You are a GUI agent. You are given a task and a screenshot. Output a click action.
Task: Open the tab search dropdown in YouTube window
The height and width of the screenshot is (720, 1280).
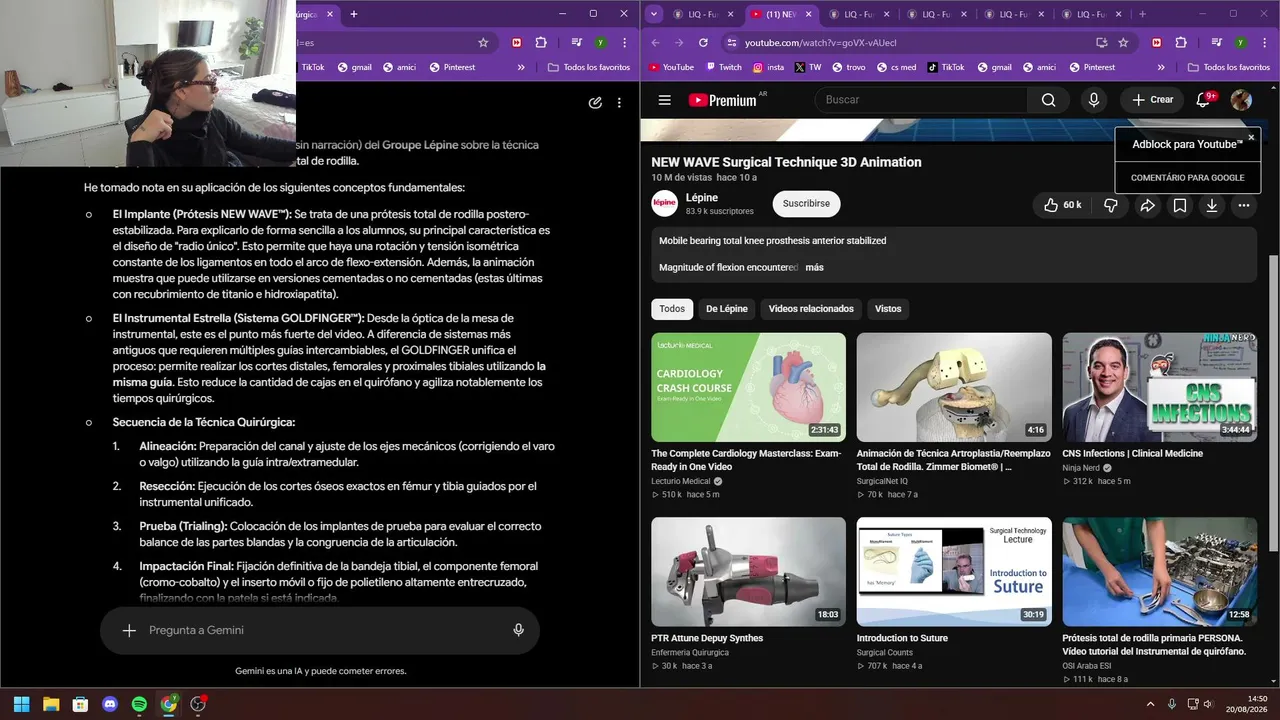click(653, 14)
